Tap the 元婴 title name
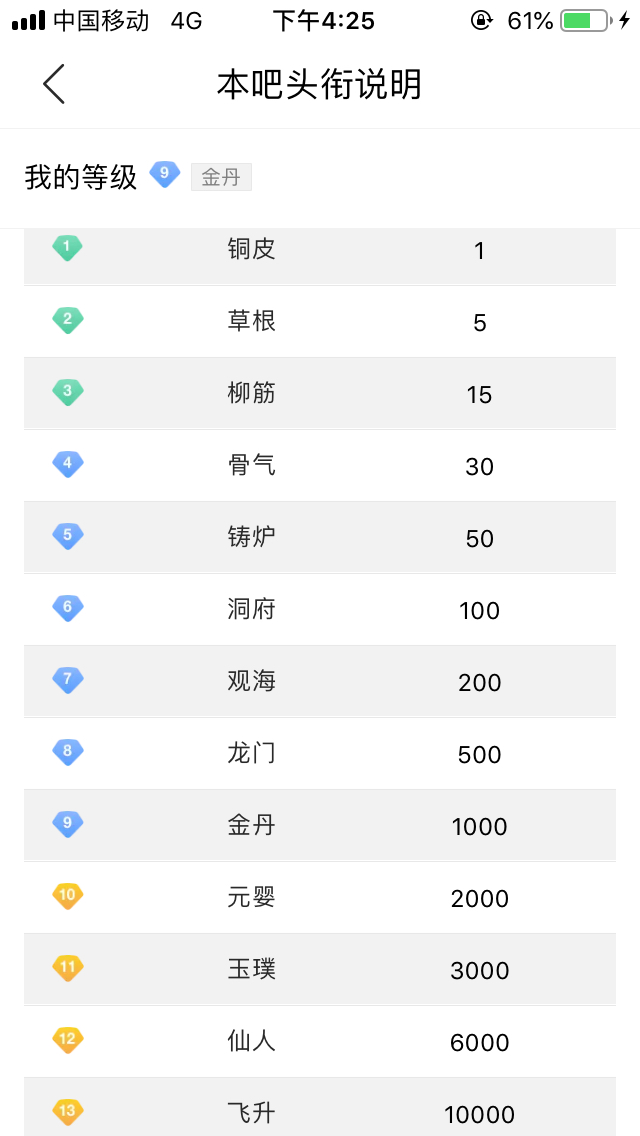The image size is (640, 1136). [252, 897]
